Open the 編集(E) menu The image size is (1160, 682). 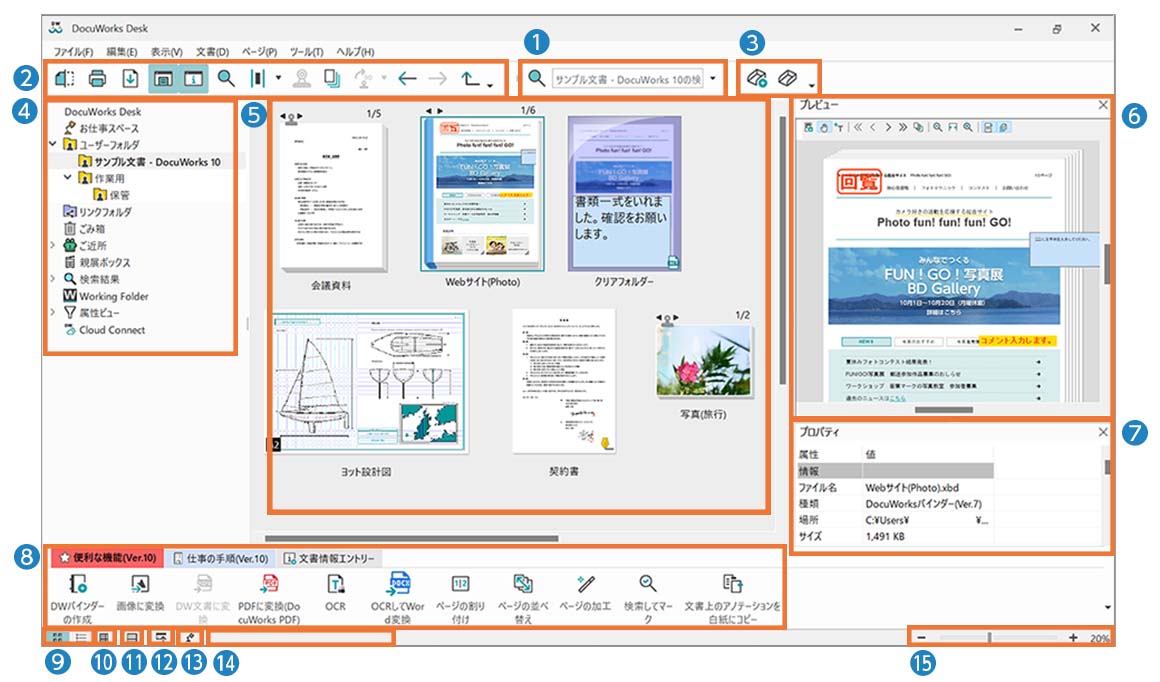(121, 52)
